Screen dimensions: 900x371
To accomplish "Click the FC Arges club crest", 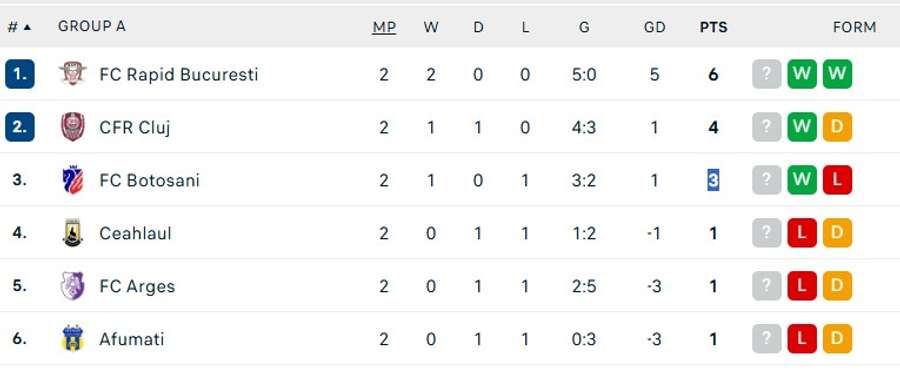I will click(x=73, y=286).
